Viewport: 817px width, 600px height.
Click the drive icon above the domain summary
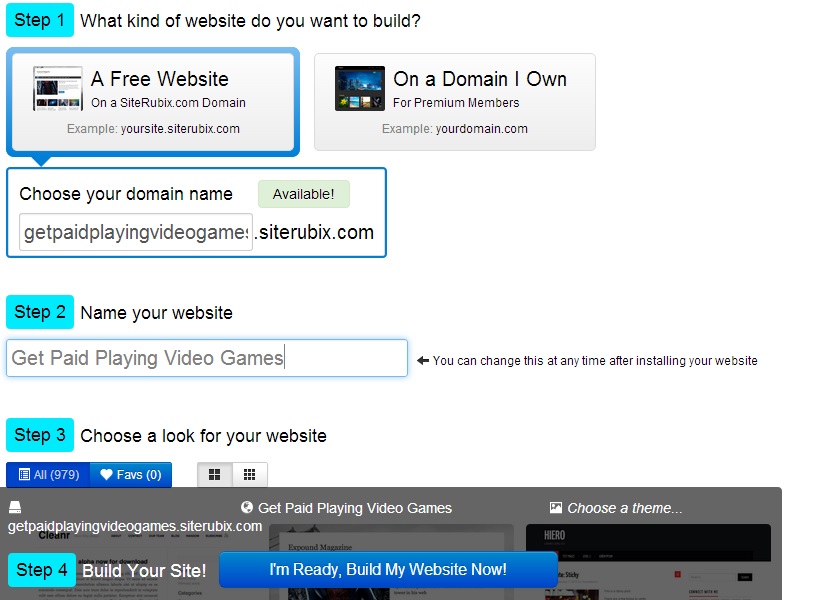15,507
